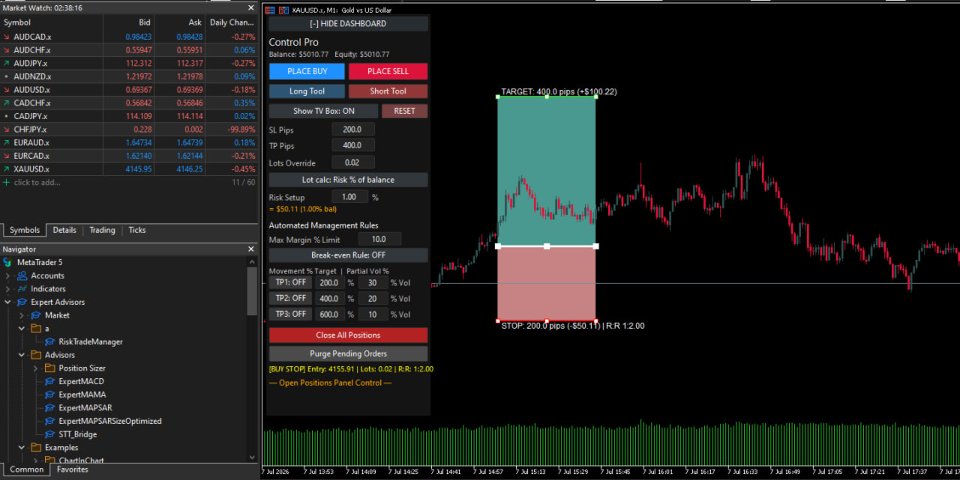Toggle the TP2: OFF switch
Screen dimensions: 960x480
pos(290,298)
